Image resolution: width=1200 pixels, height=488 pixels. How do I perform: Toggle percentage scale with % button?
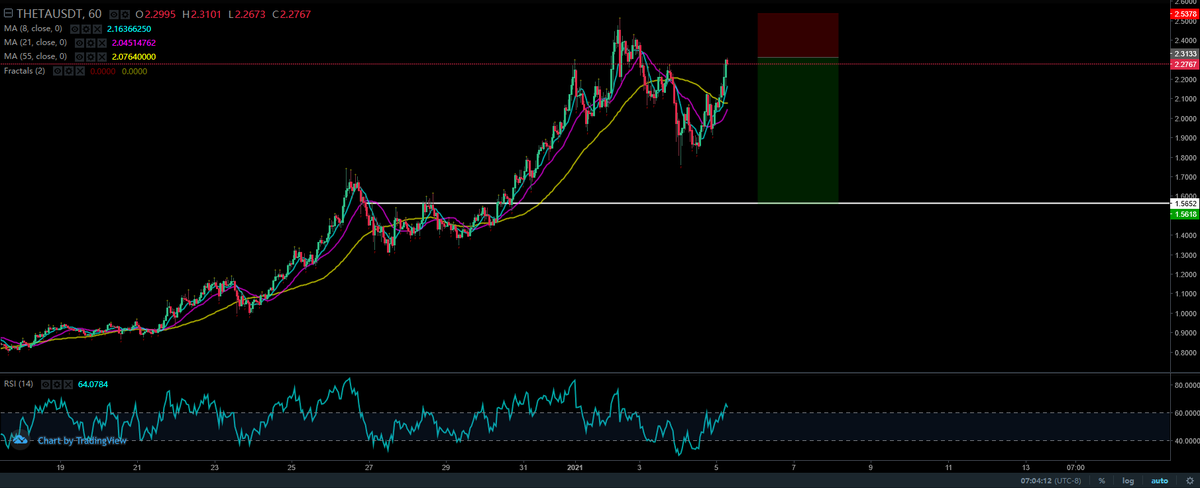(x=1102, y=481)
